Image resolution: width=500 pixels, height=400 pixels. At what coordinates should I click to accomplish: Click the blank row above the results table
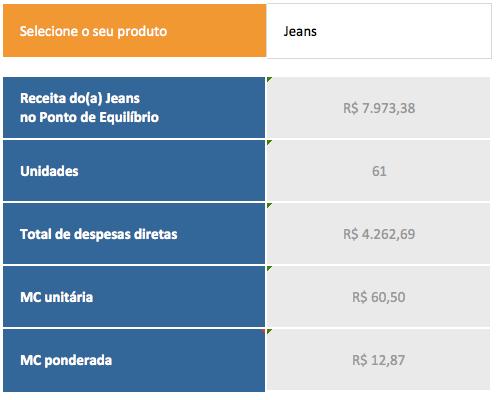click(x=247, y=68)
